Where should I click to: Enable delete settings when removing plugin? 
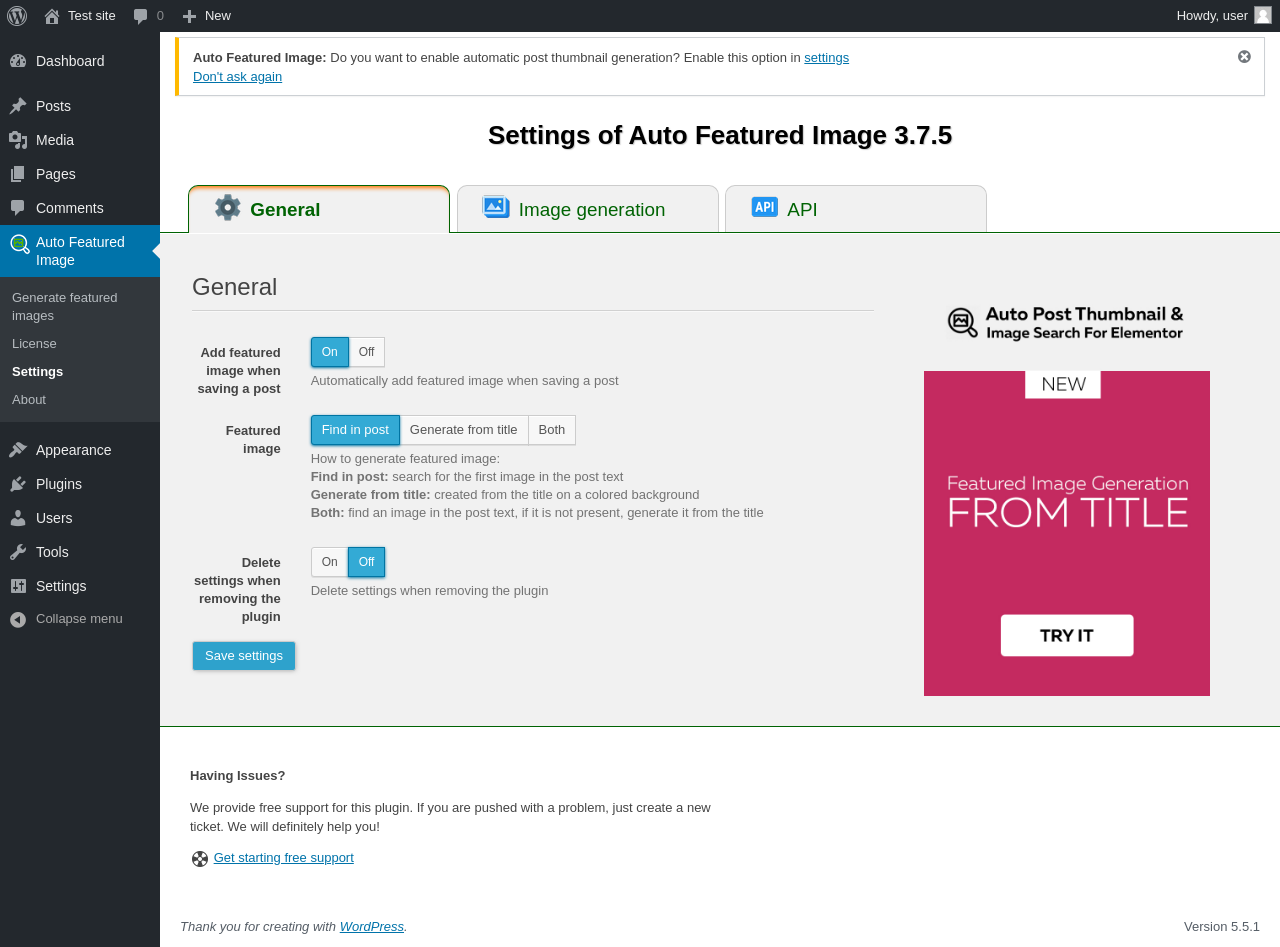[x=329, y=562]
